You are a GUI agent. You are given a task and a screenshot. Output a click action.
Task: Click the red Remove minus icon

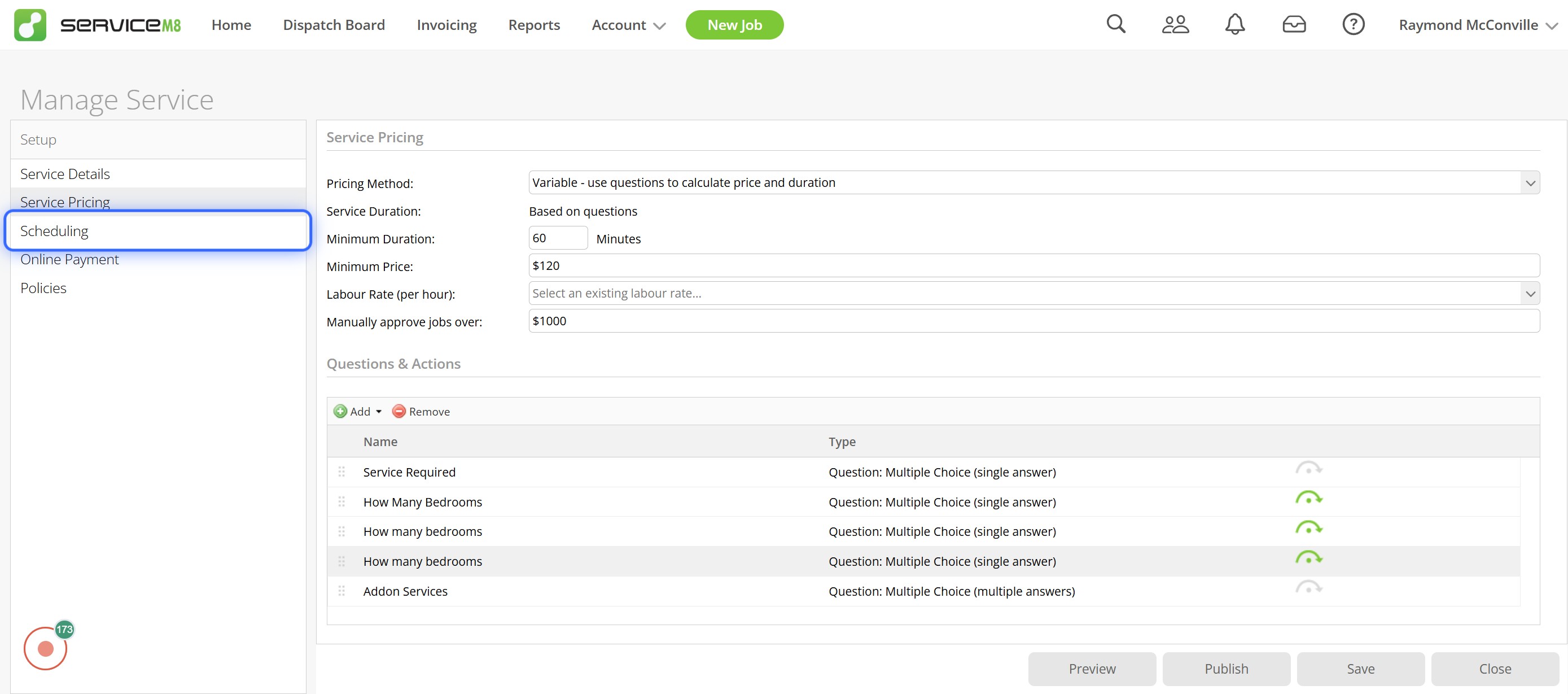point(398,412)
